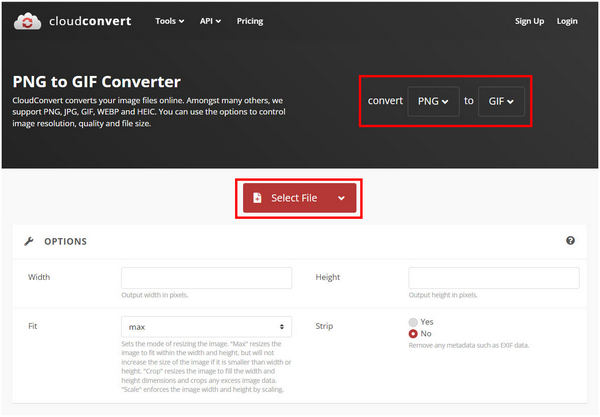This screenshot has width=600, height=417.
Task: Click the Sign Up link
Action: (x=529, y=21)
